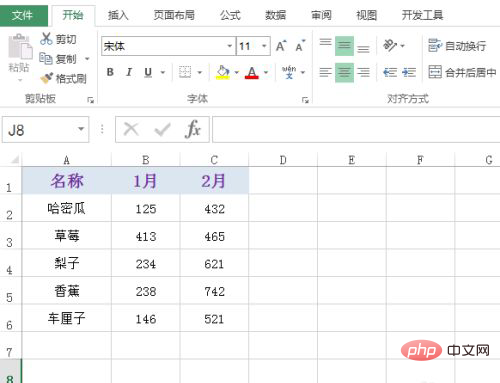Expand the paste options arrow

point(20,80)
